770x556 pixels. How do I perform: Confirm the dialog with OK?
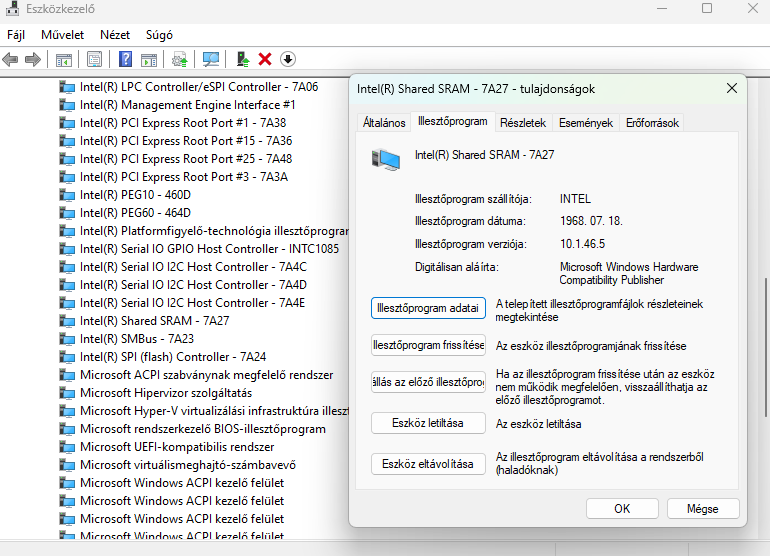(622, 508)
